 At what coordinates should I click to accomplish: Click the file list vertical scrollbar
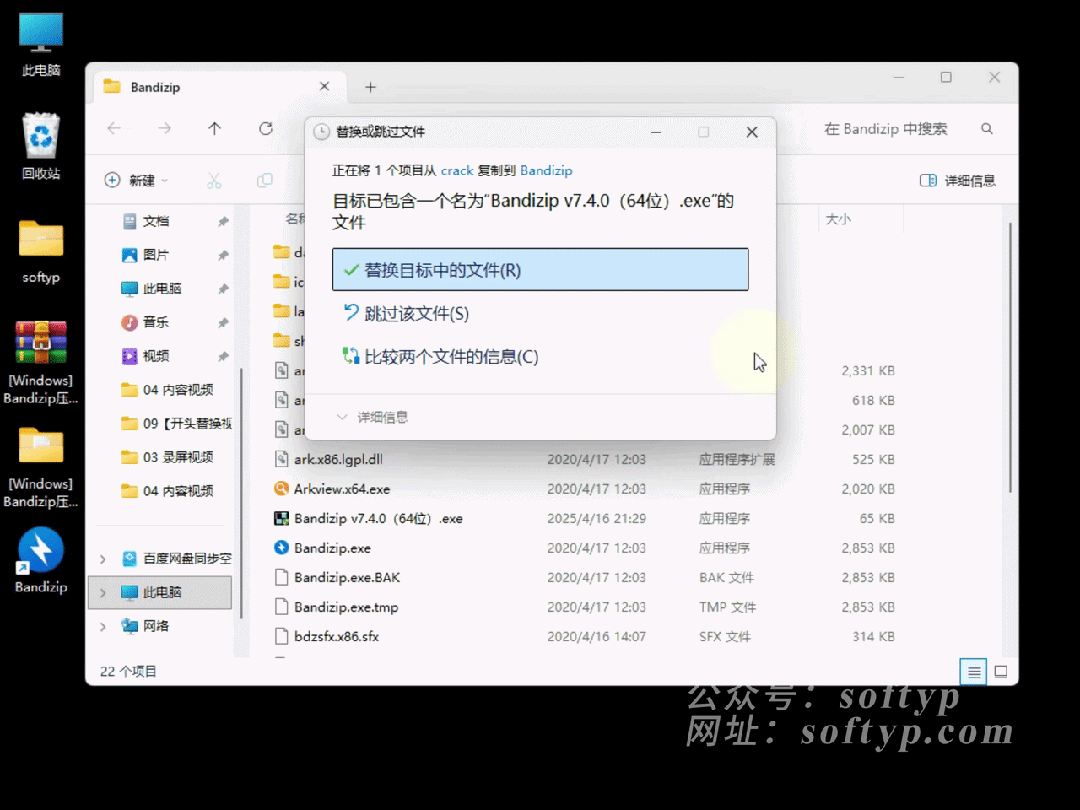(1010, 358)
